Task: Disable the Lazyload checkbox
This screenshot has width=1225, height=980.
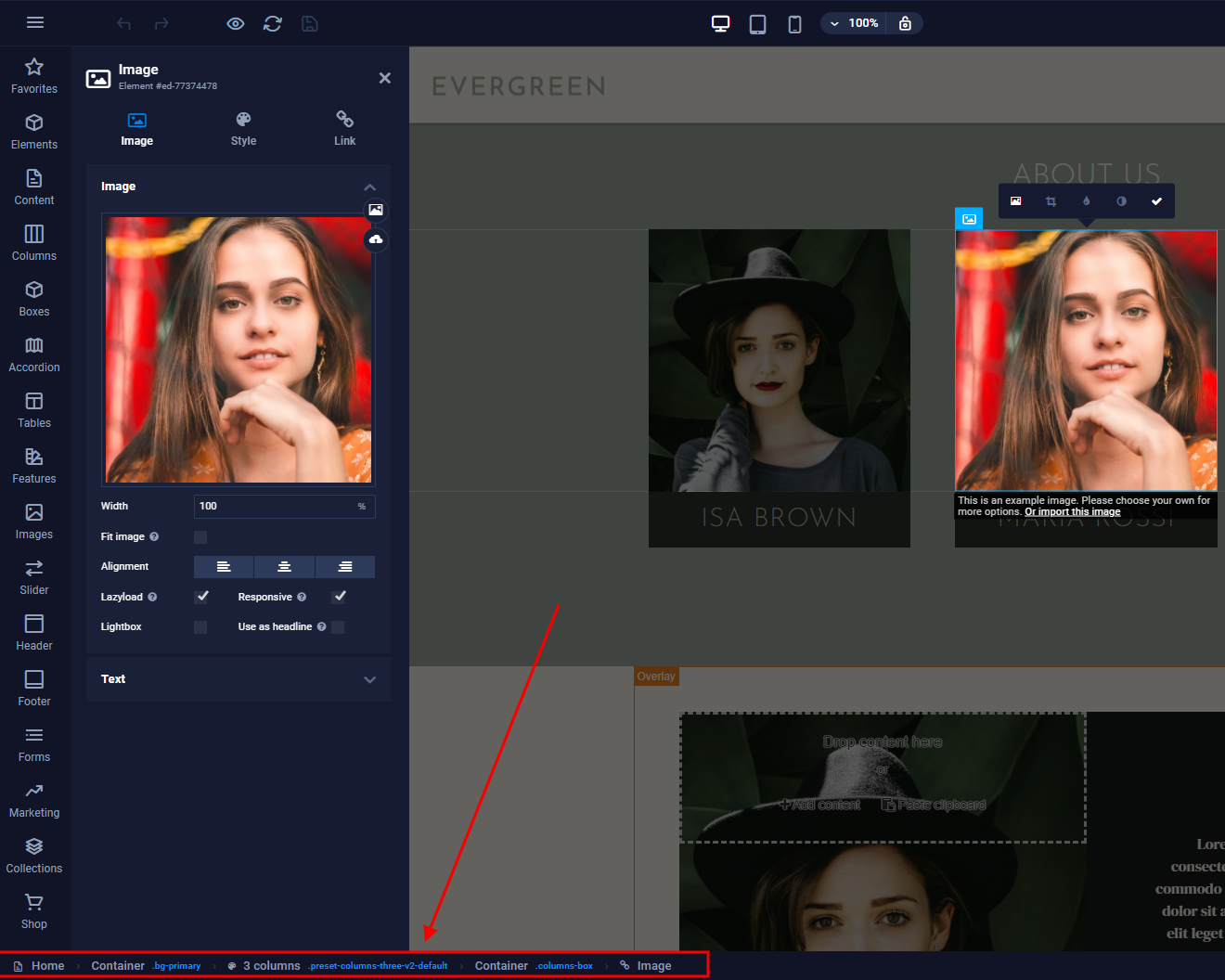Action: 201,597
